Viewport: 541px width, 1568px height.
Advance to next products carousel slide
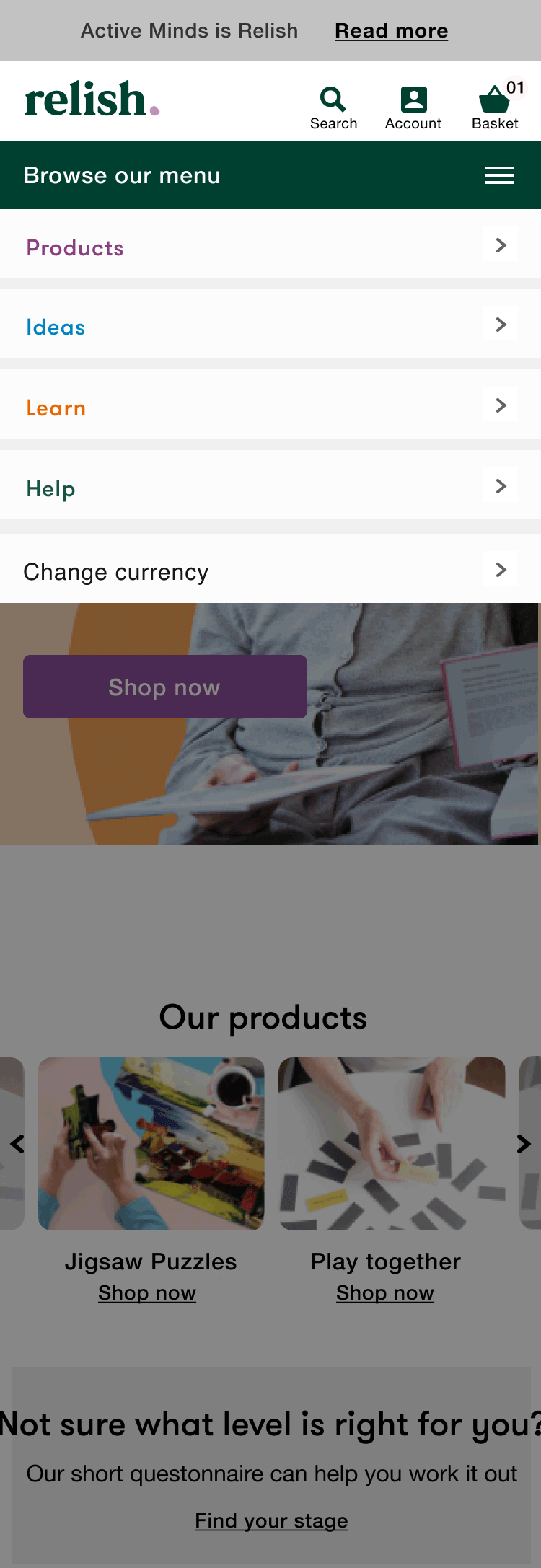coord(524,1144)
